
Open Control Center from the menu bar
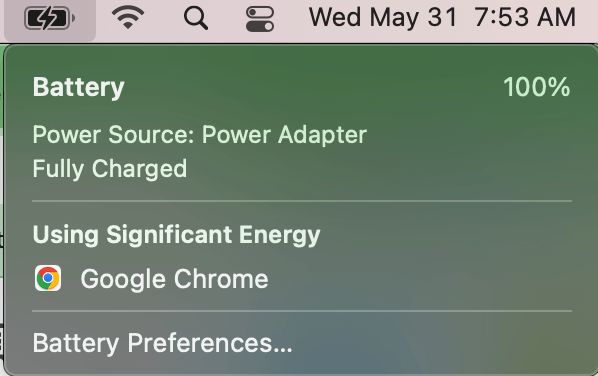[260, 19]
